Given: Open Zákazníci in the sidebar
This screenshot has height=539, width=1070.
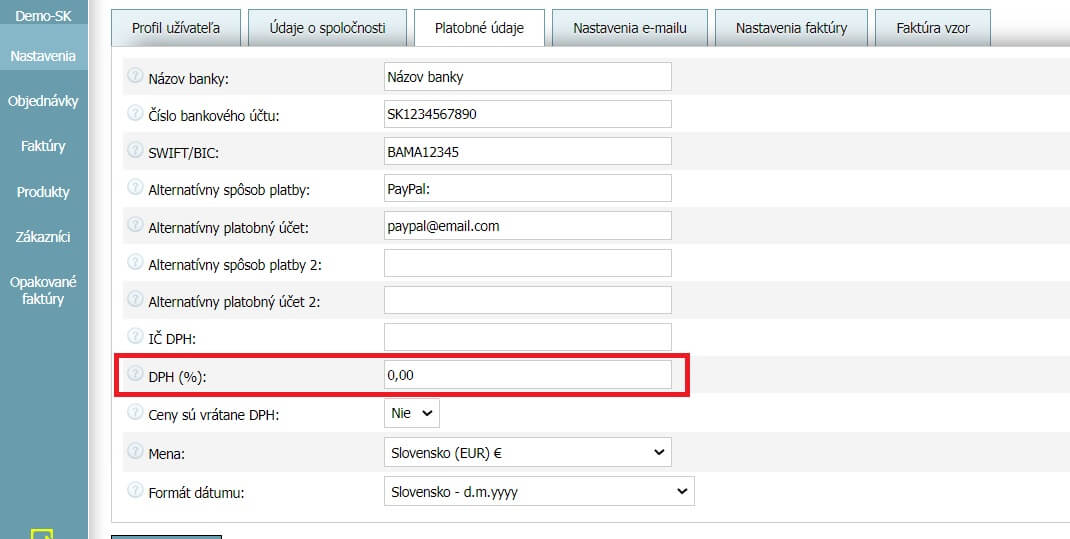Looking at the screenshot, I should click(44, 237).
